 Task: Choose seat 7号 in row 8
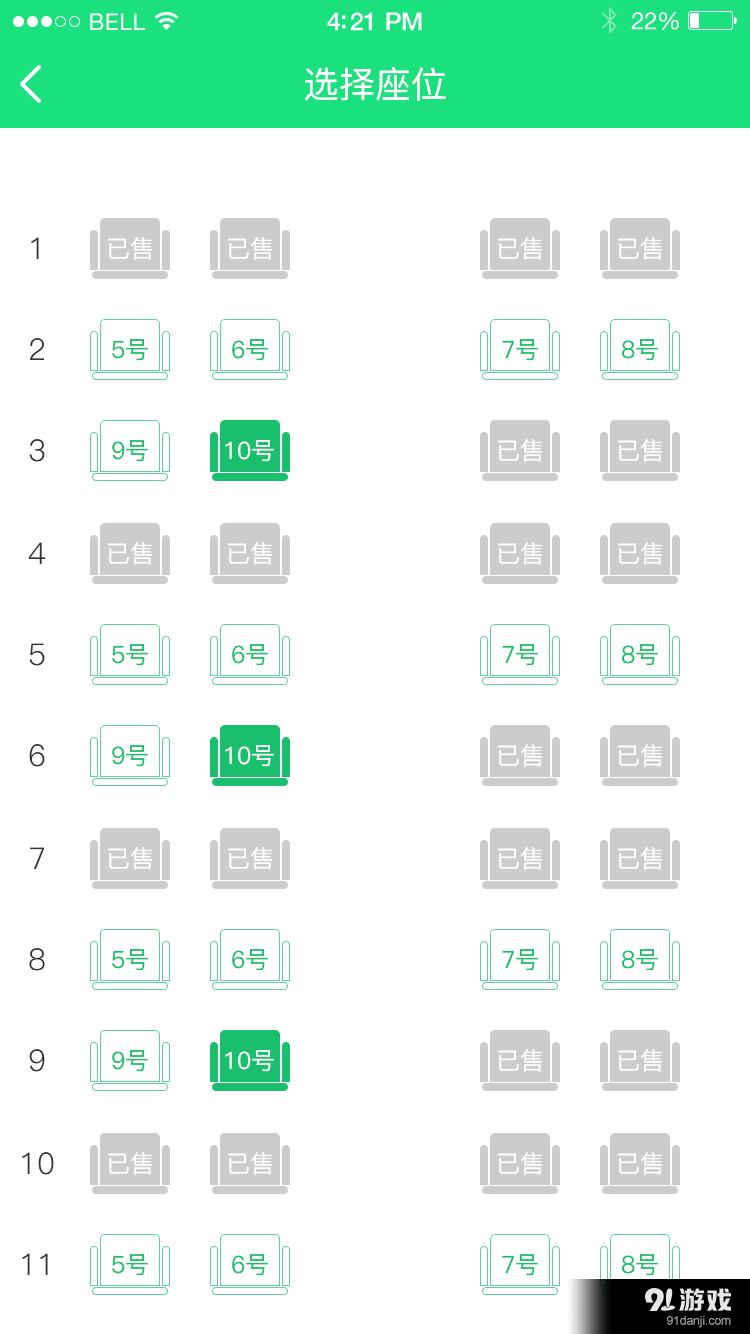click(520, 959)
